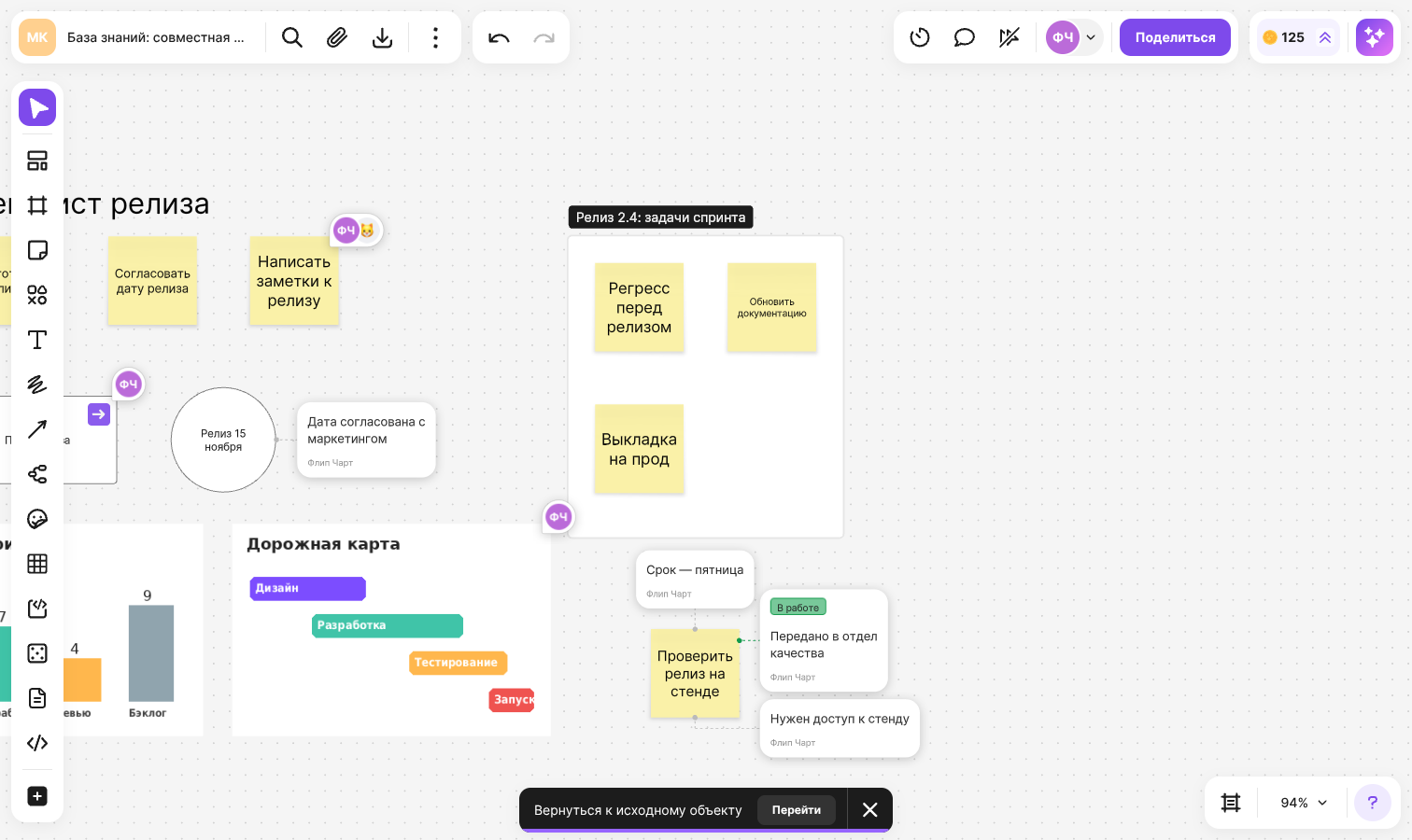Select the Релиз 15 ноября circle
The width and height of the screenshot is (1412, 840).
[x=223, y=440]
